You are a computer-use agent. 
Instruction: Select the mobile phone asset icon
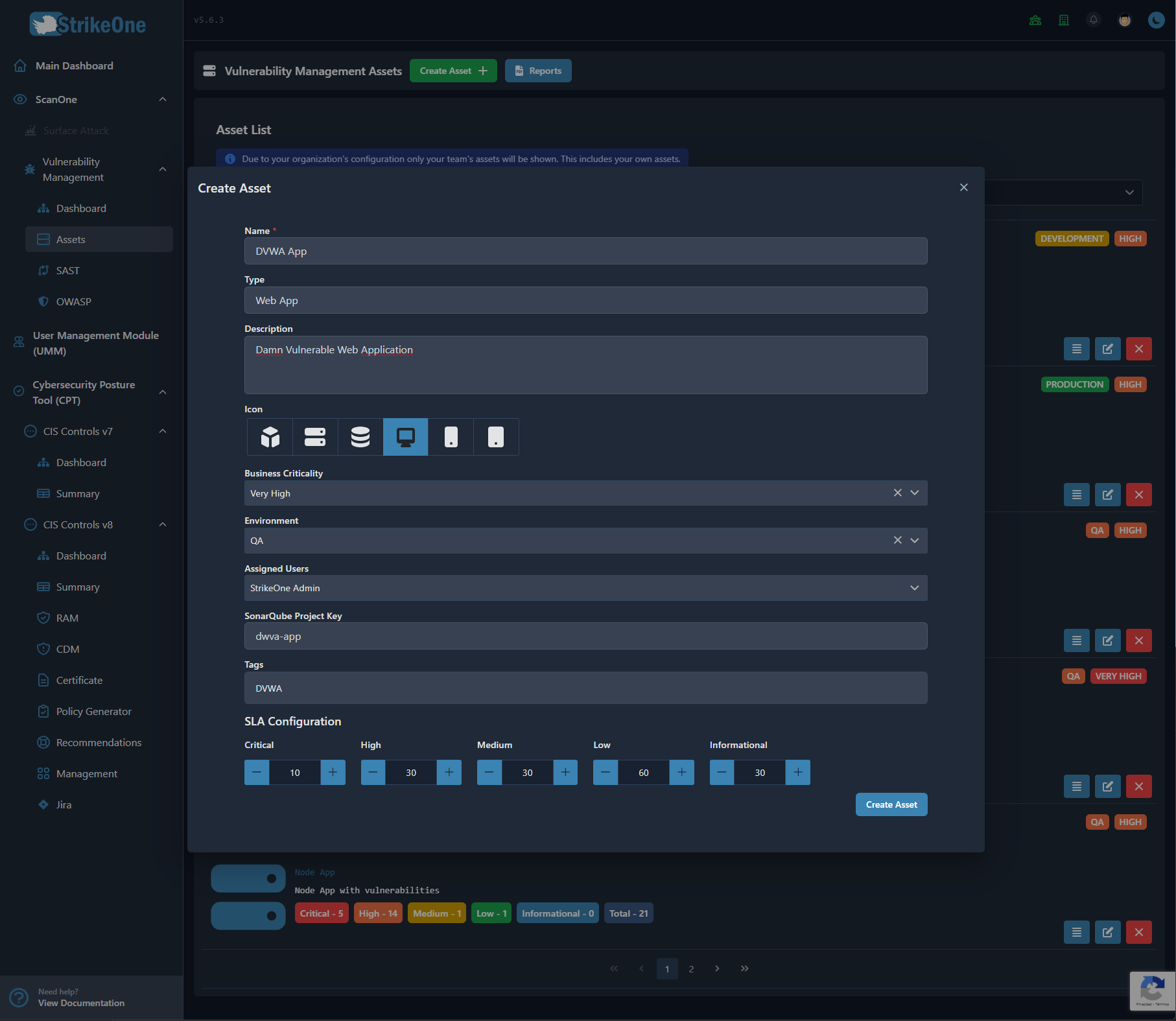pos(451,437)
